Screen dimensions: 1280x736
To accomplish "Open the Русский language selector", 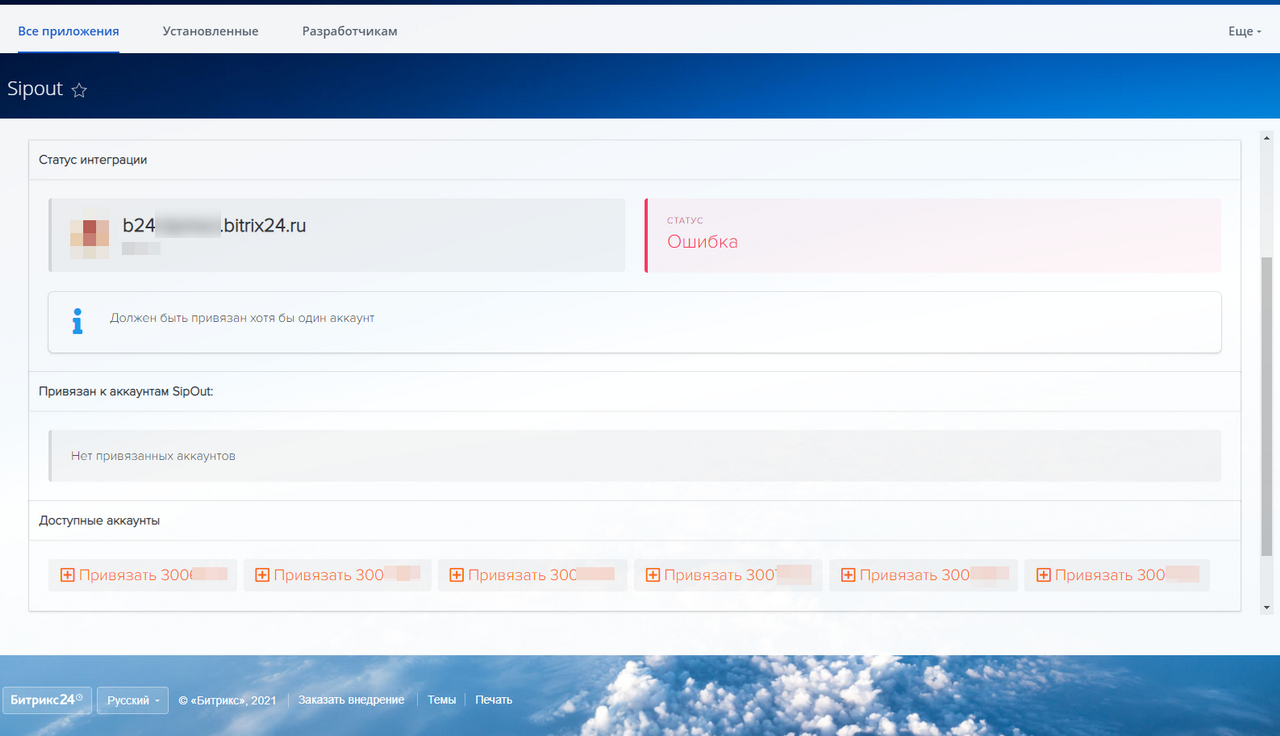I will 132,699.
